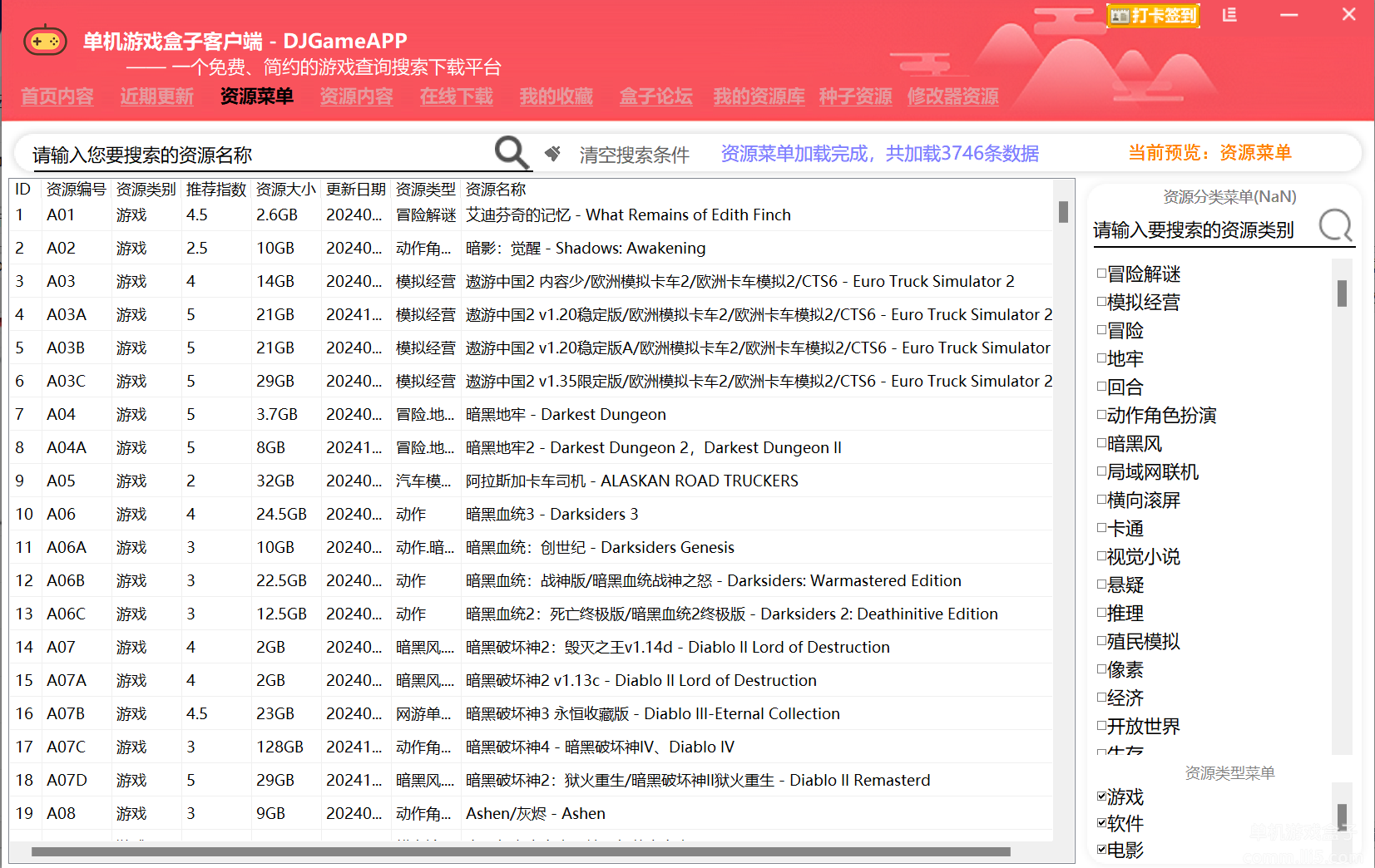
Task: Tick the 回合 category checkbox
Action: (1101, 386)
